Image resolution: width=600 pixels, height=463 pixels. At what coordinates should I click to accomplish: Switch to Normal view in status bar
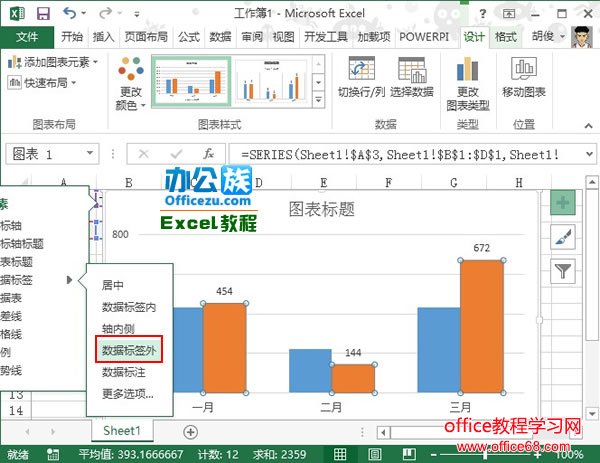[340, 454]
